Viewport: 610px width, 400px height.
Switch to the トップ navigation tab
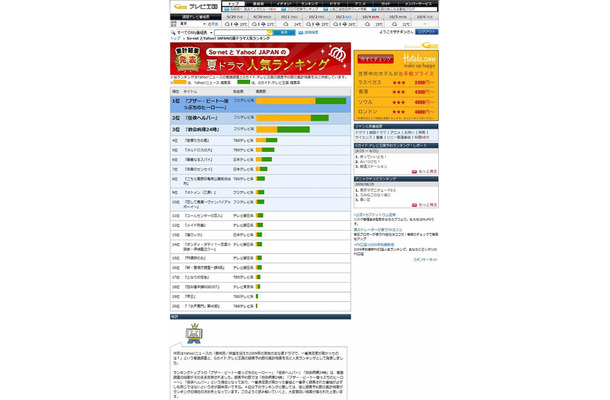pos(233,4)
